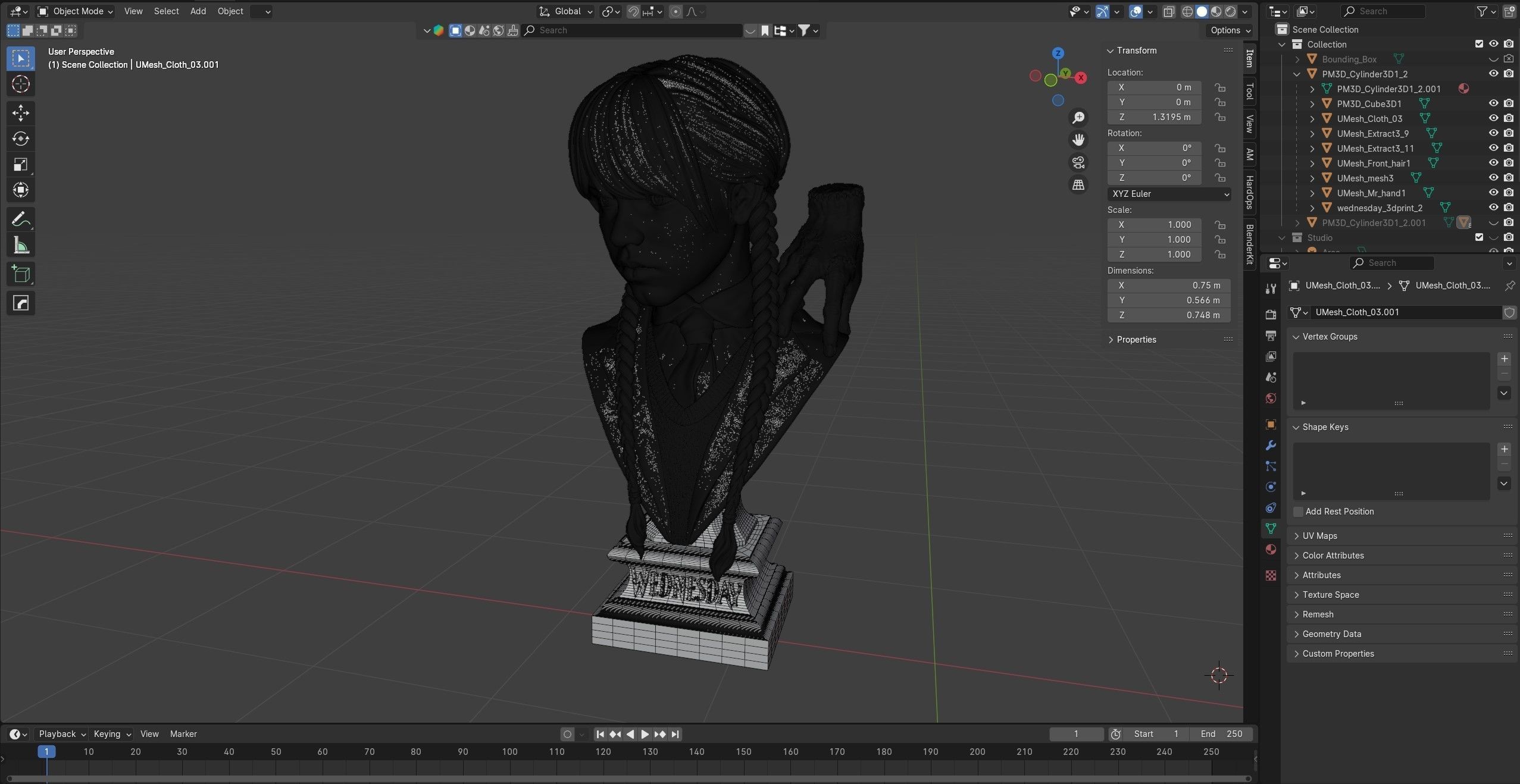The height and width of the screenshot is (784, 1520).
Task: Select the Rotate tool
Action: coord(21,139)
